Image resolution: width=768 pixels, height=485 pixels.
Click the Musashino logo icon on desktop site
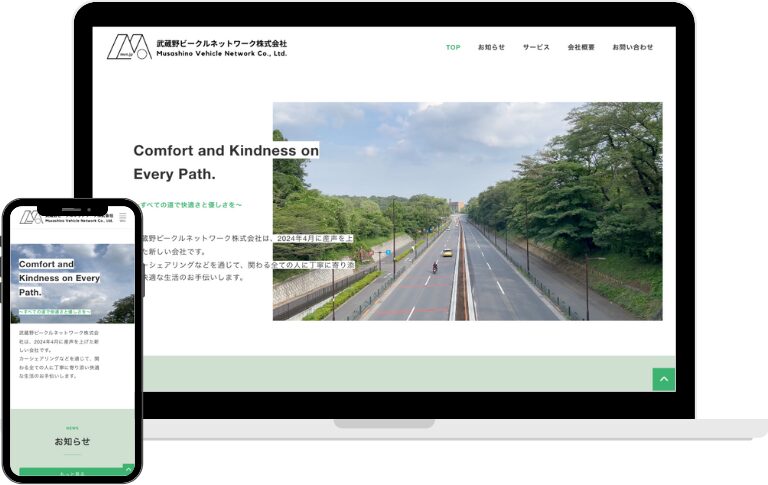pyautogui.click(x=129, y=47)
